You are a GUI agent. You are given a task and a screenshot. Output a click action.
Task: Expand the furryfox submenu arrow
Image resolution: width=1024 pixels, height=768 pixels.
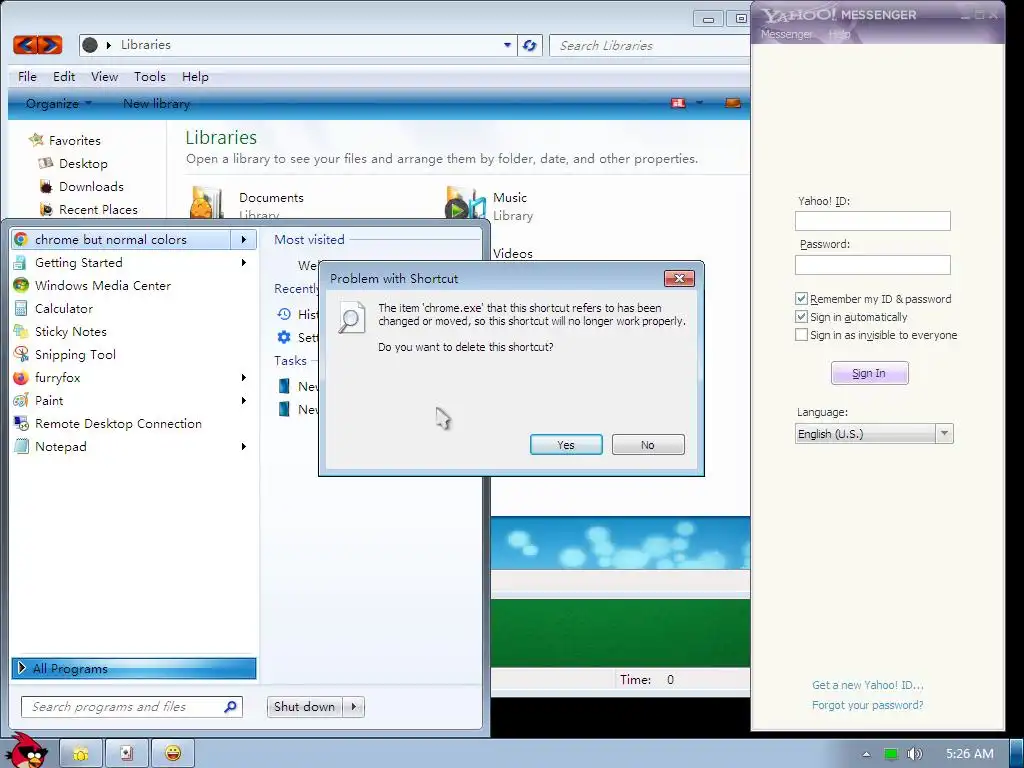[x=244, y=377]
